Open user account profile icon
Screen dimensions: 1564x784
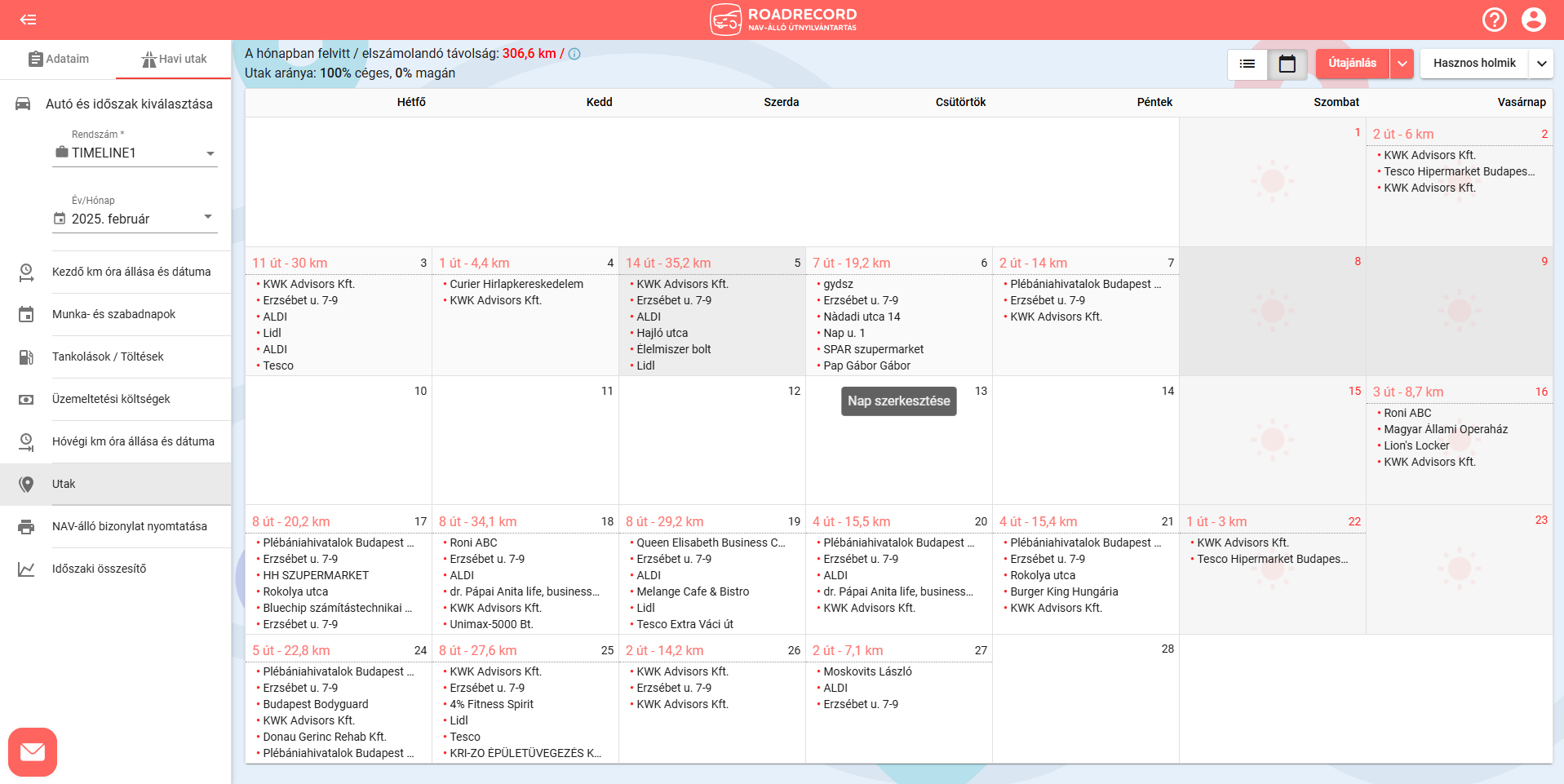point(1534,20)
